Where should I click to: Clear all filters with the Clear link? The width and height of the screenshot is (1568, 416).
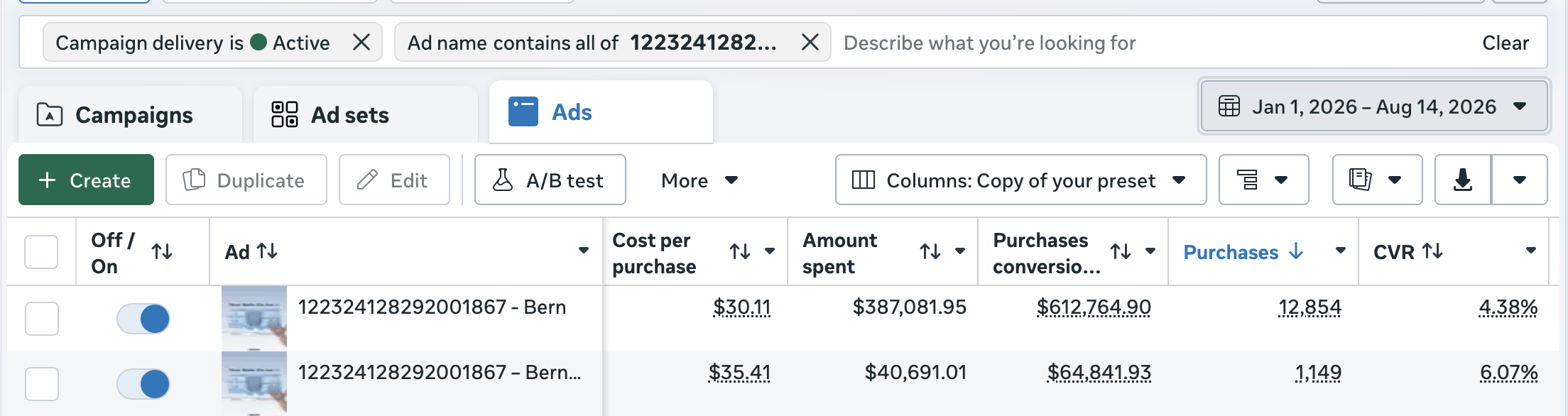pos(1506,43)
